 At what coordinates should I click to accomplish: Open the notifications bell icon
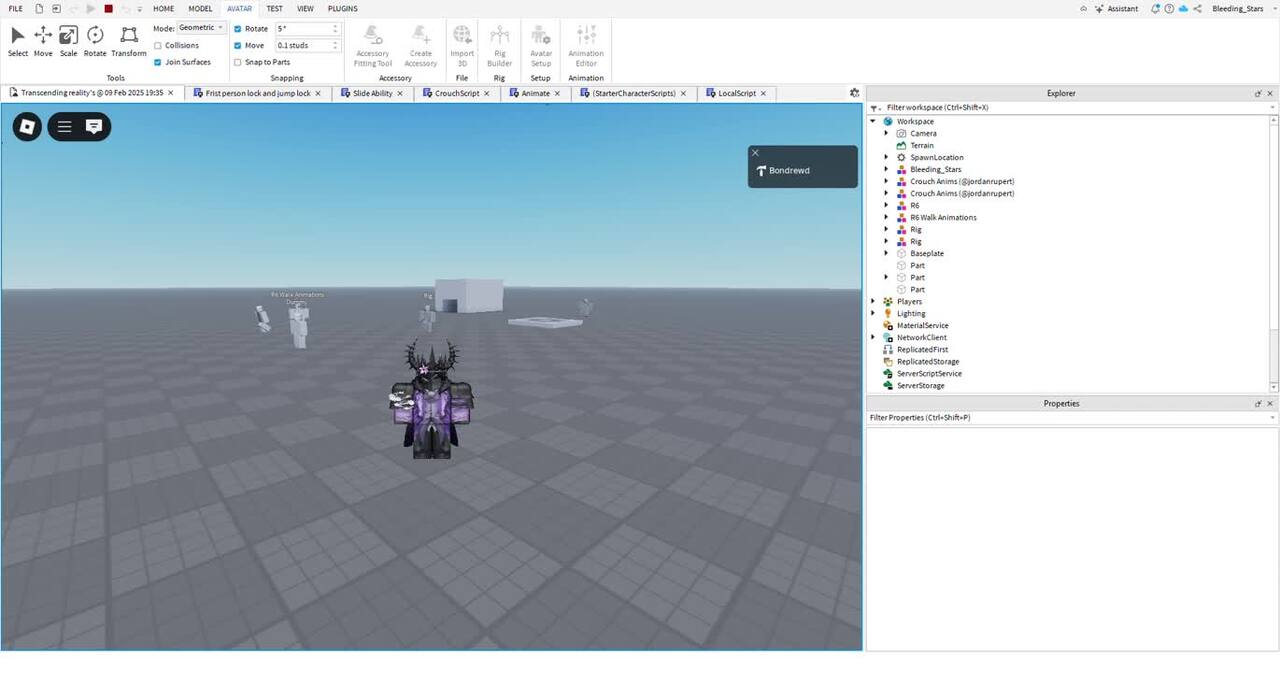(1156, 9)
